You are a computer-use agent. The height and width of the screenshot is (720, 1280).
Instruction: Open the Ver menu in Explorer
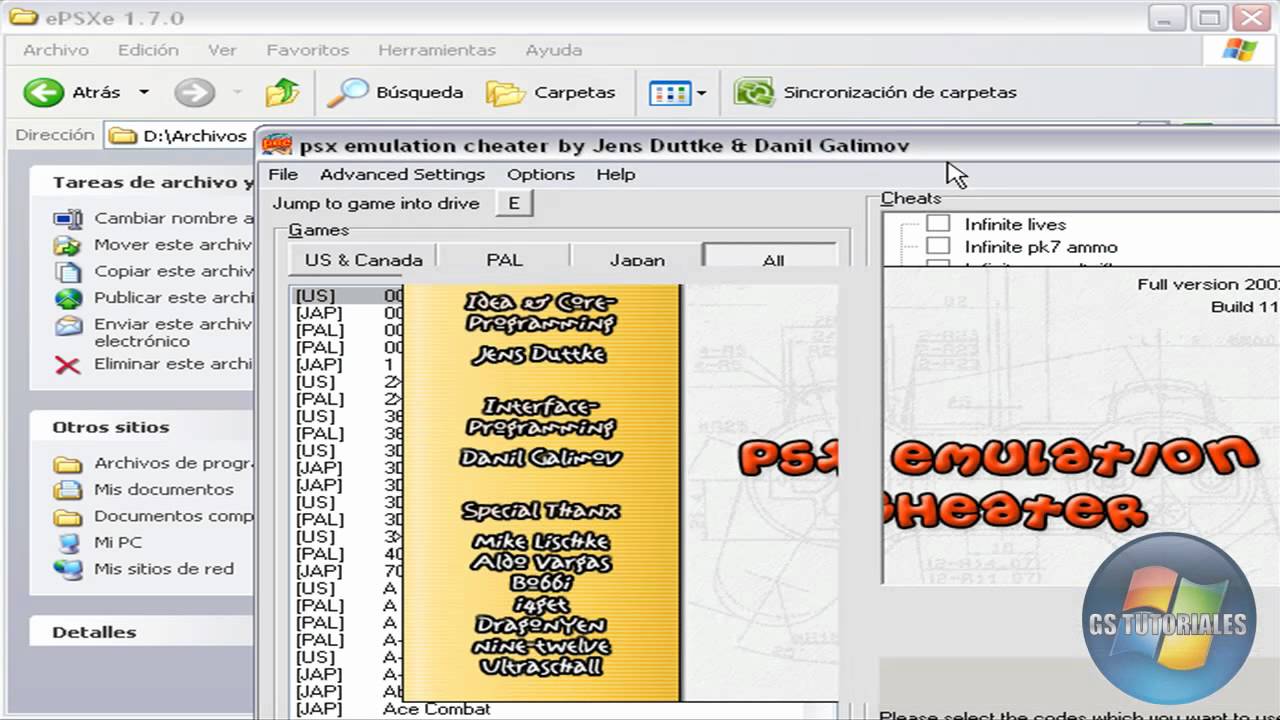222,50
